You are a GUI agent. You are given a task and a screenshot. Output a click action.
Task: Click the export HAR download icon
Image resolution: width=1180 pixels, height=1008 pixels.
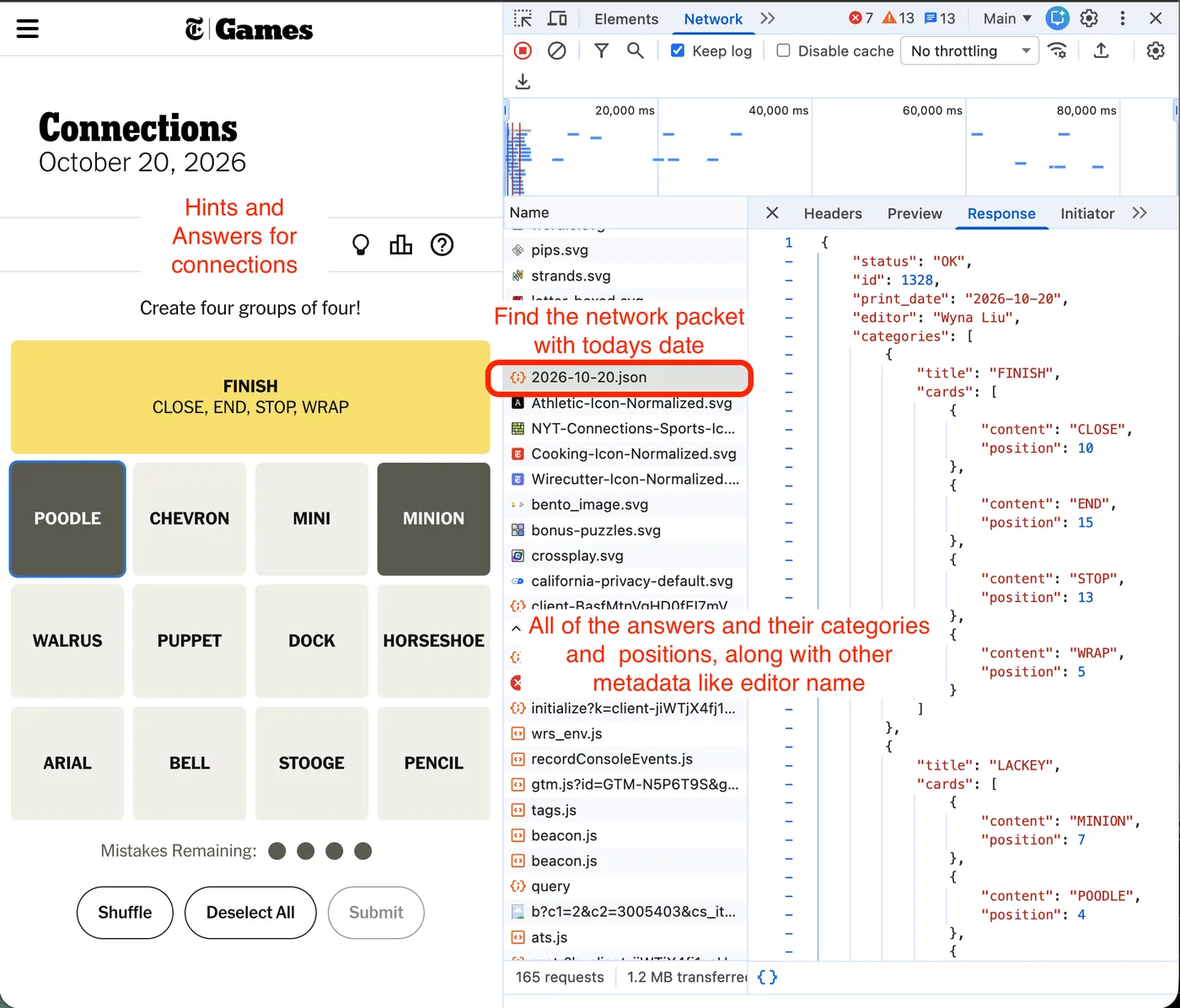tap(523, 81)
